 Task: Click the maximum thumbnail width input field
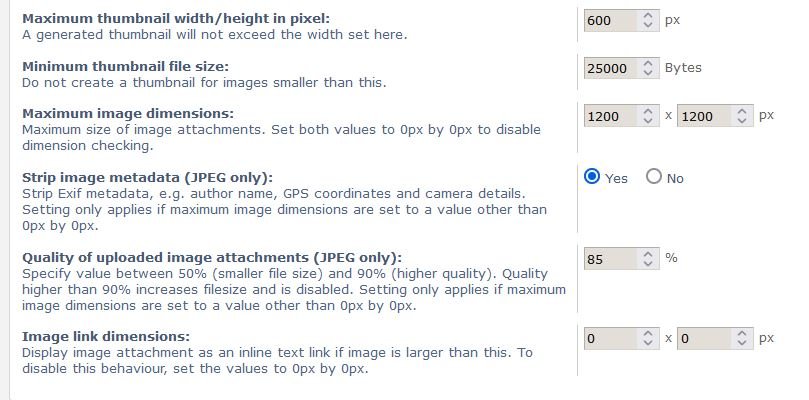[609, 20]
